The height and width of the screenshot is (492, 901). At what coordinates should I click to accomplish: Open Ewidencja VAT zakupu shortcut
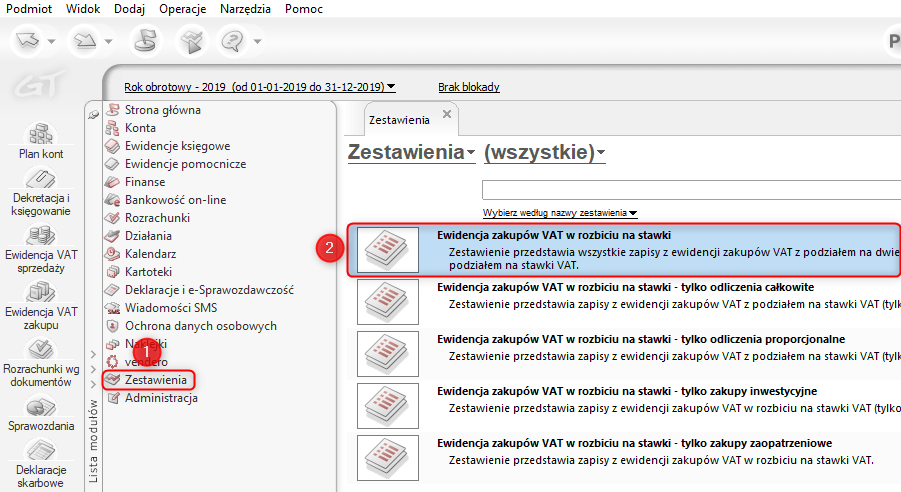41,305
